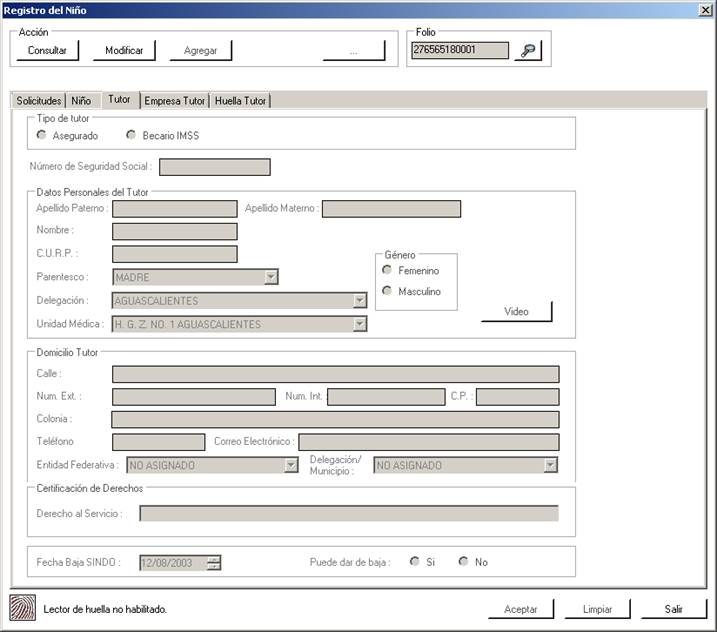Click the C.U.R.P. input field
717x632 pixels.
pyautogui.click(x=175, y=254)
